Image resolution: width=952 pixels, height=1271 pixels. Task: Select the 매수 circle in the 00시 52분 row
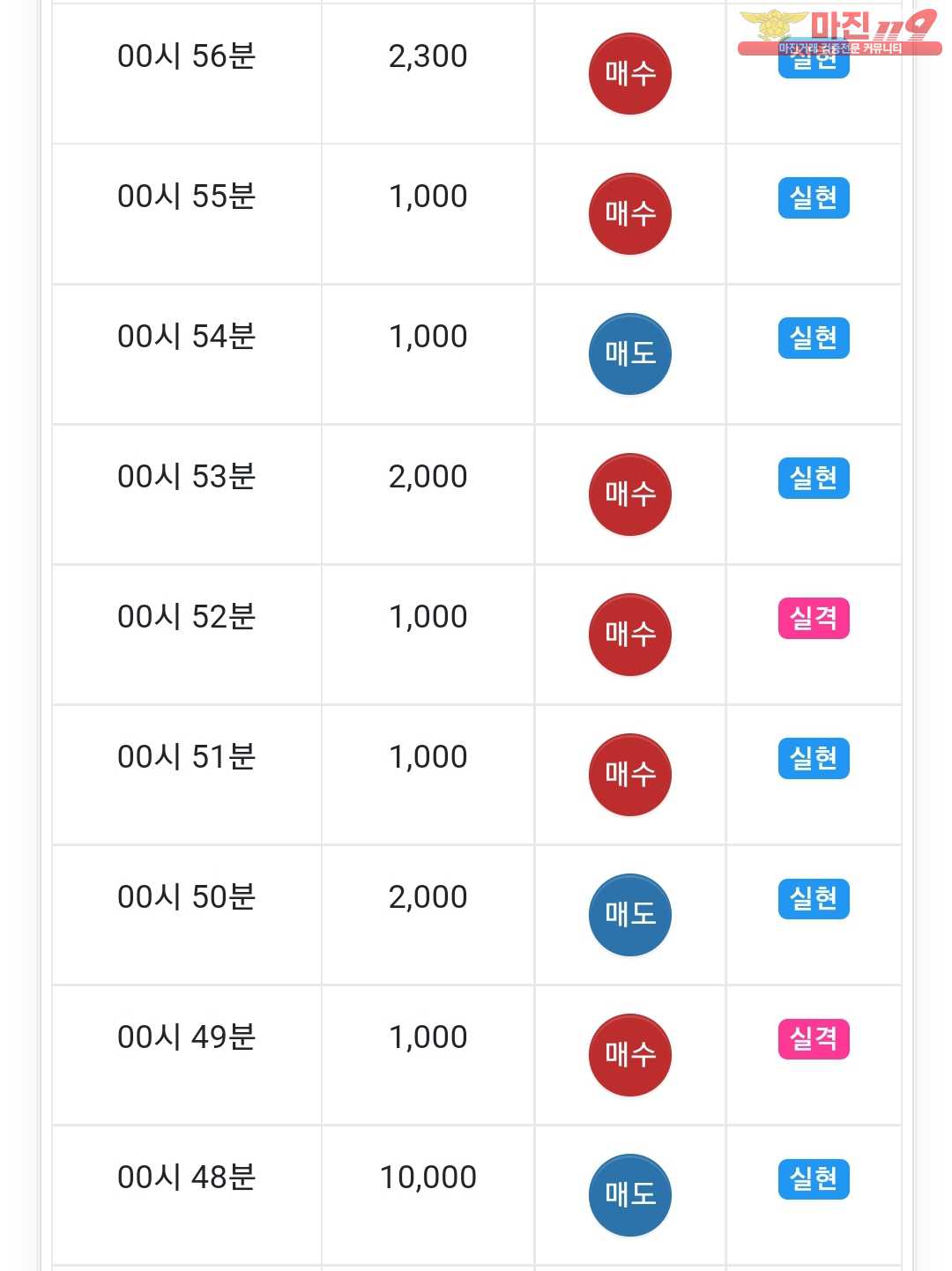pyautogui.click(x=629, y=635)
